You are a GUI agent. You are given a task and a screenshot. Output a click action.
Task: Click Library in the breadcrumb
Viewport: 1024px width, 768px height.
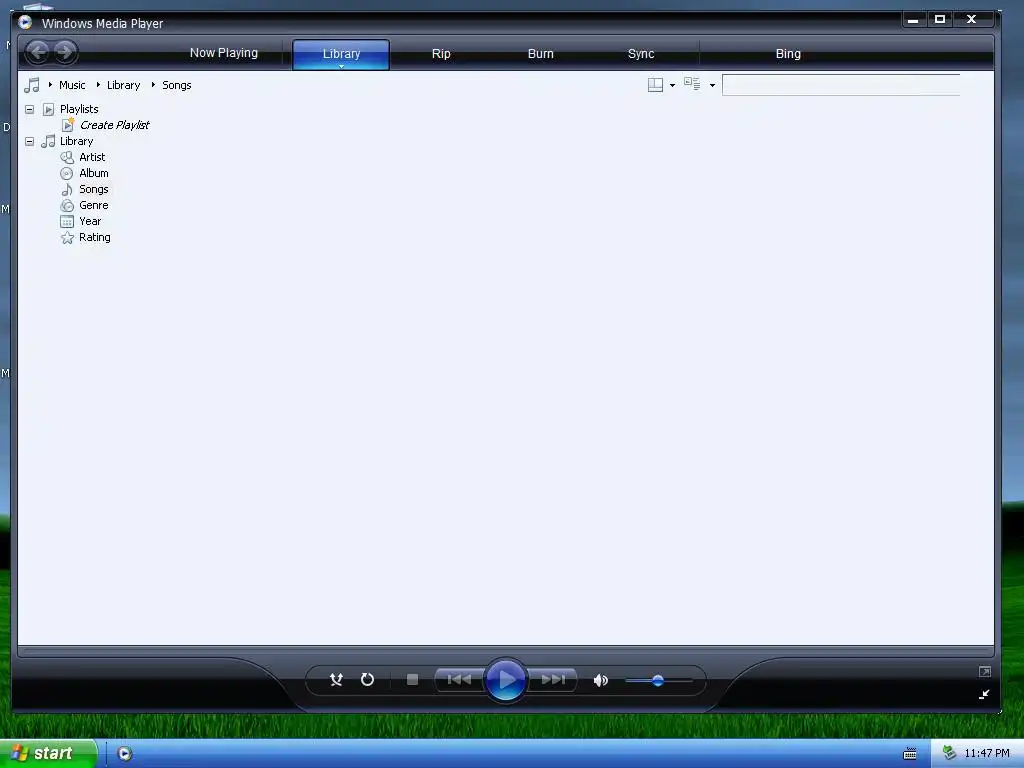tap(123, 85)
